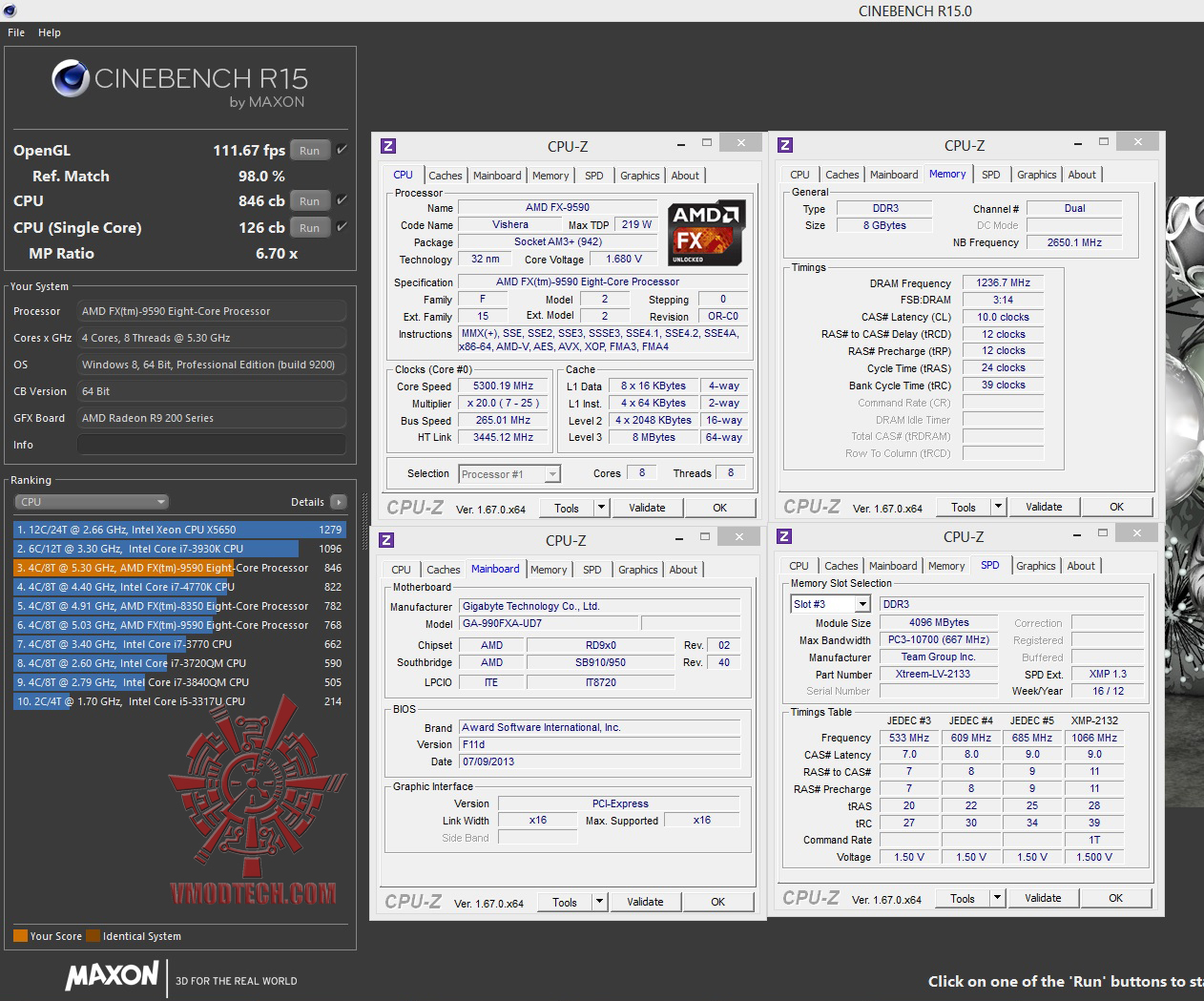Click the orange Your Score legend swatch
Image resolution: width=1204 pixels, height=1001 pixels.
click(20, 936)
